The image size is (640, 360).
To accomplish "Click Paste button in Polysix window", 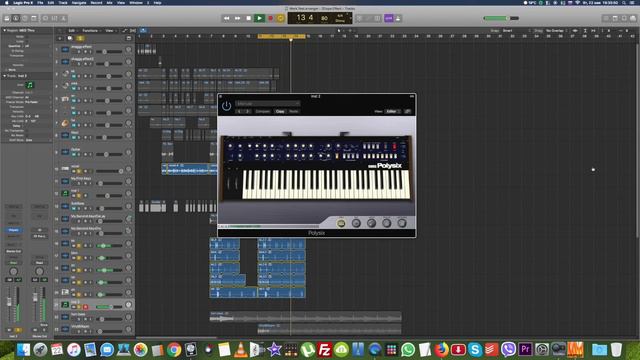I will [294, 111].
